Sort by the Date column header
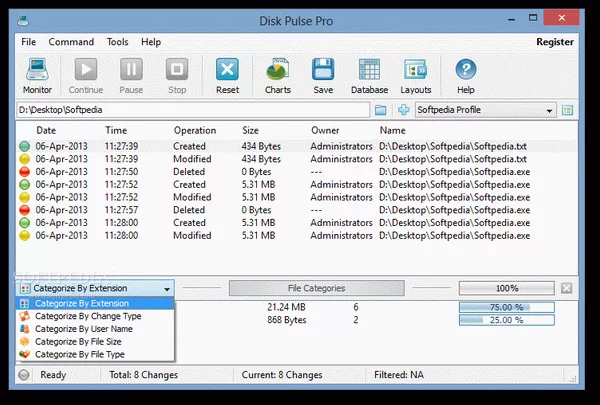Image resolution: width=600 pixels, height=405 pixels. pyautogui.click(x=46, y=131)
